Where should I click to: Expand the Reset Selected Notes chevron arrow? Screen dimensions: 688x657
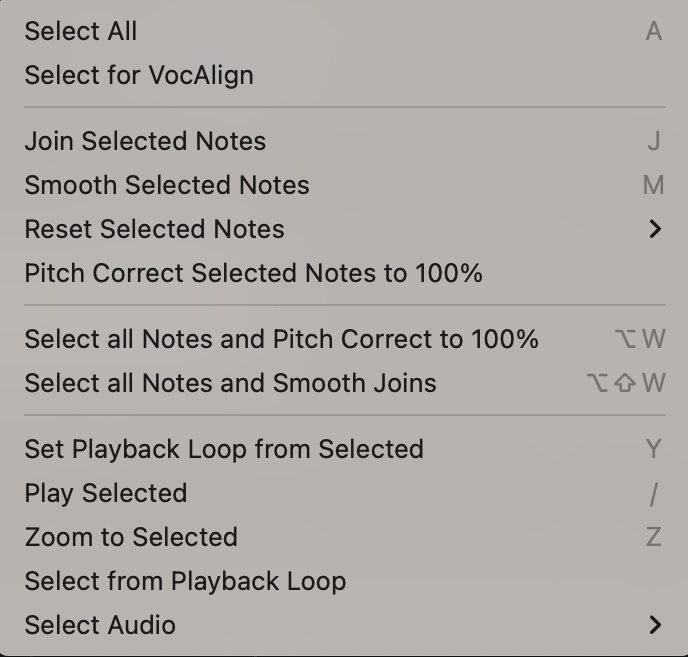tap(655, 229)
